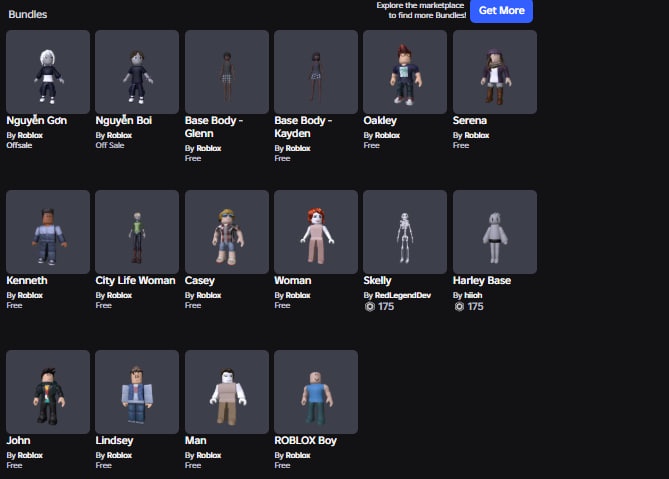The width and height of the screenshot is (669, 479).
Task: Select the Man avatar thumbnail
Action: click(227, 392)
